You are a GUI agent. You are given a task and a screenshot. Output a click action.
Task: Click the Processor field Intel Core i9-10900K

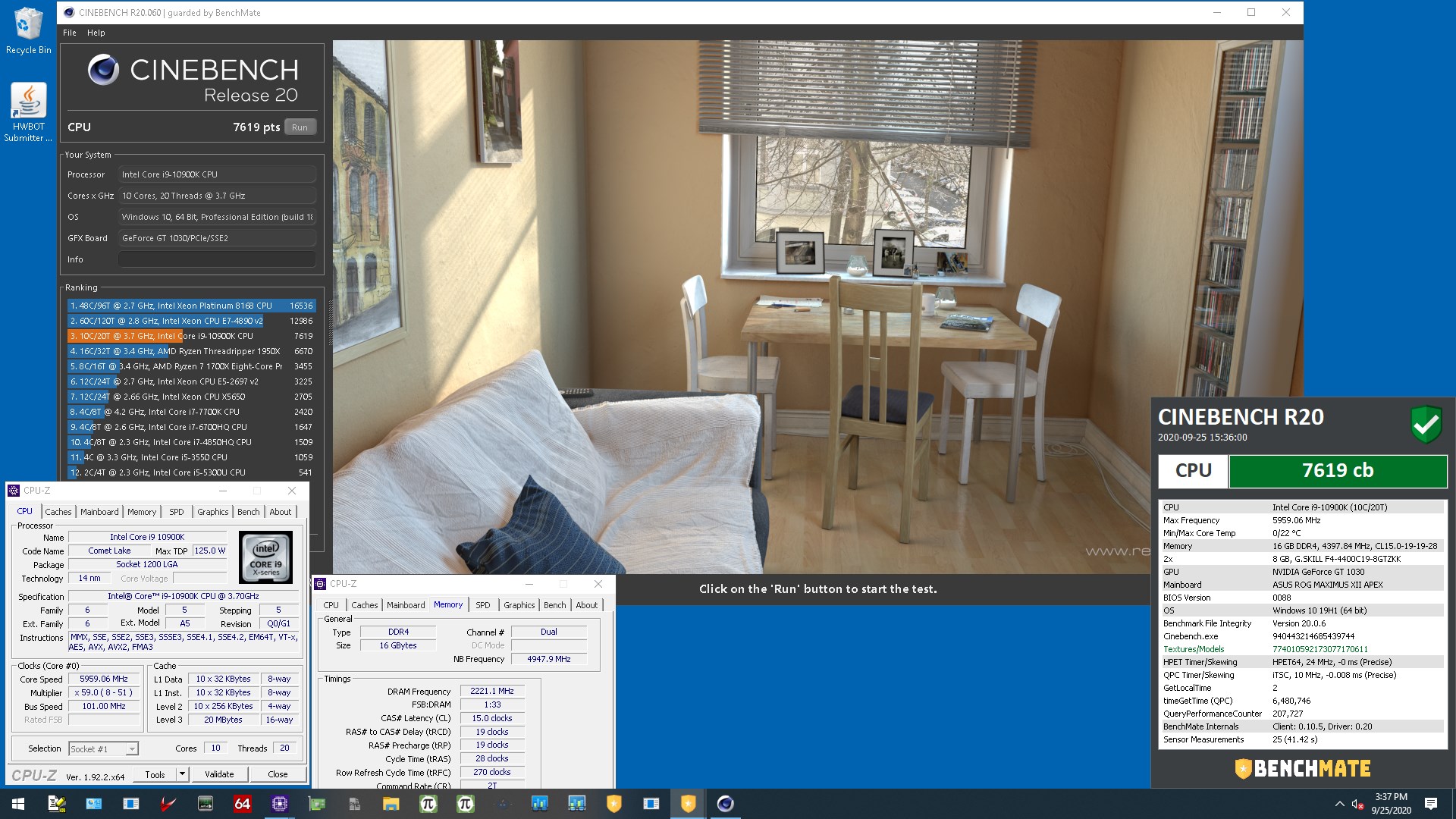217,174
